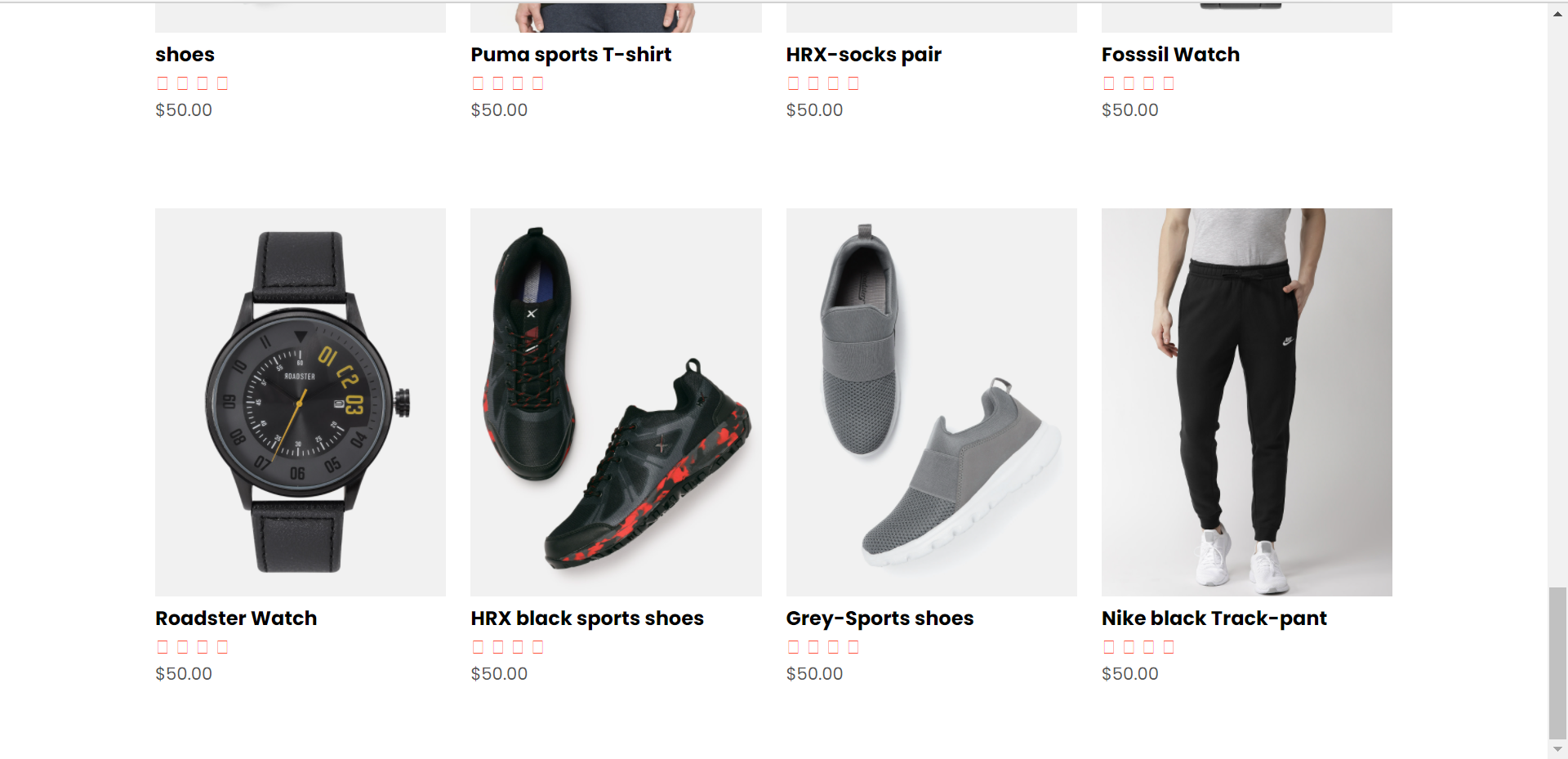The width and height of the screenshot is (1568, 759).
Task: Select the HRX black sports shoes photo
Action: (x=616, y=401)
